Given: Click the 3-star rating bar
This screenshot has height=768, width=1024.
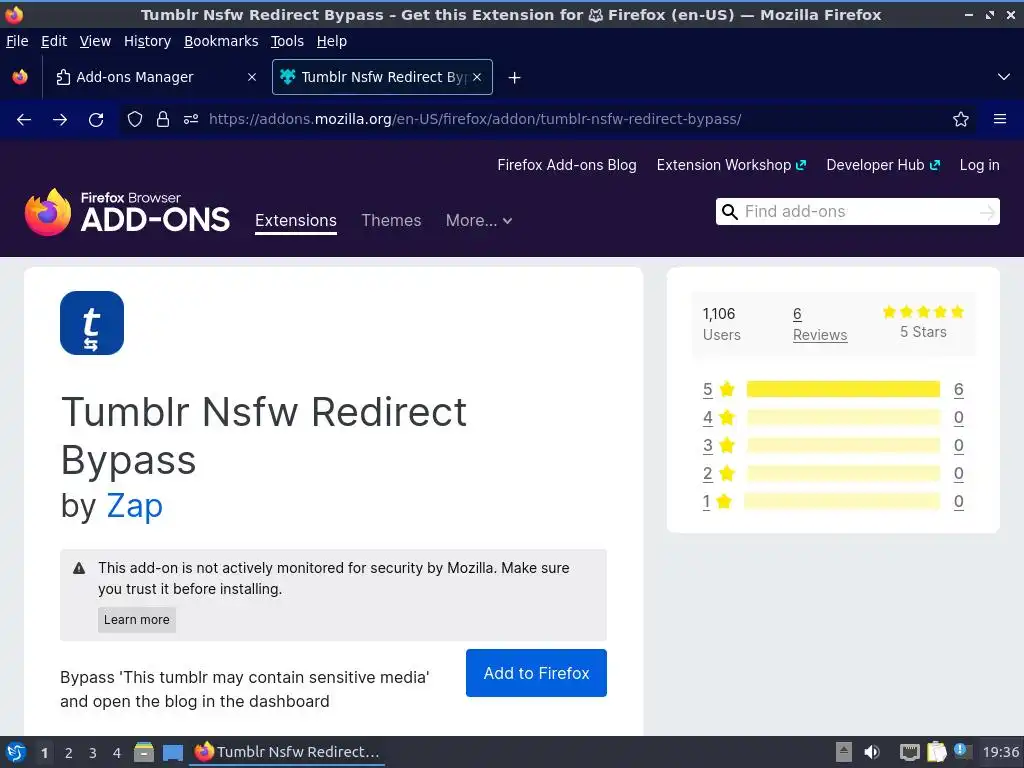Looking at the screenshot, I should click(843, 446).
